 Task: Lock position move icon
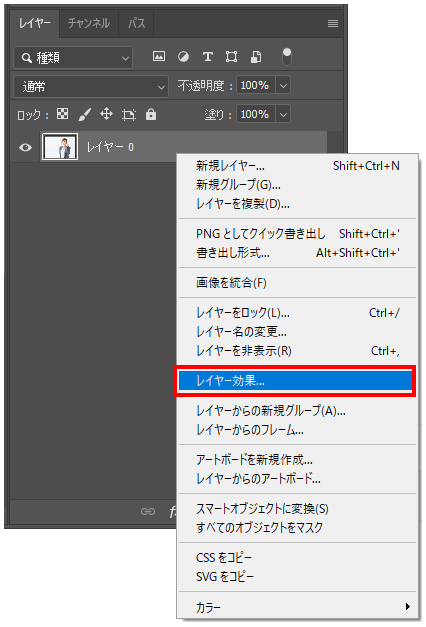click(x=106, y=114)
